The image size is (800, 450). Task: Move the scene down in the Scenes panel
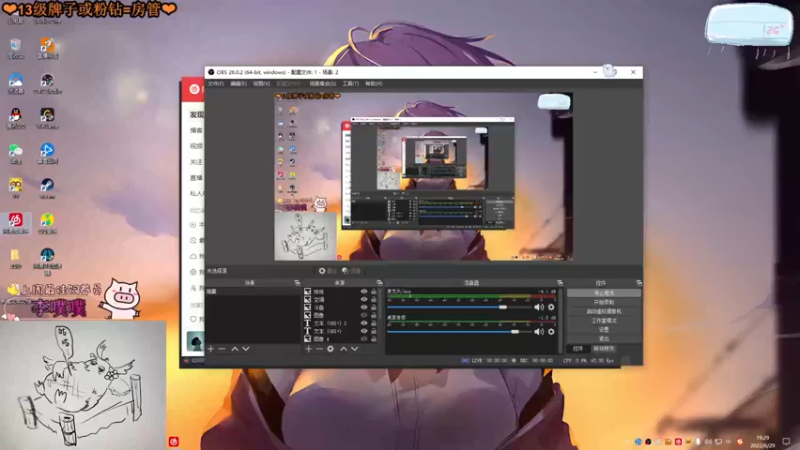point(246,349)
